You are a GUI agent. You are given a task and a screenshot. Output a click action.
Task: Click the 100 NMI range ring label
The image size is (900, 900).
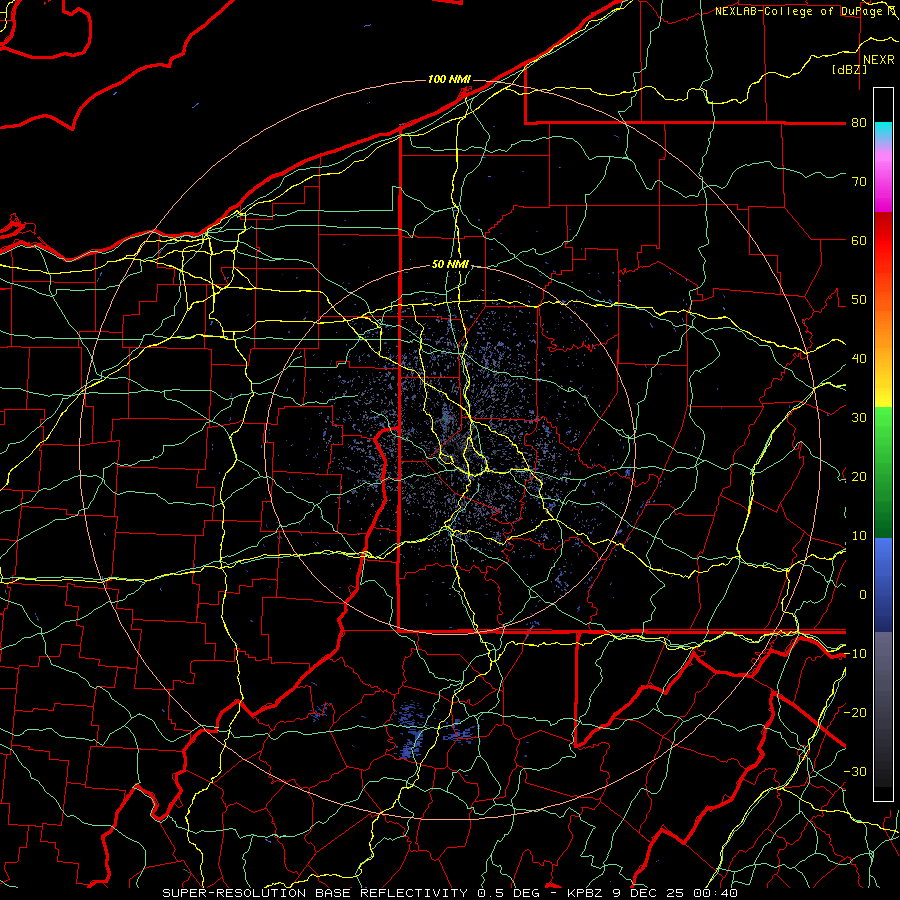449,79
